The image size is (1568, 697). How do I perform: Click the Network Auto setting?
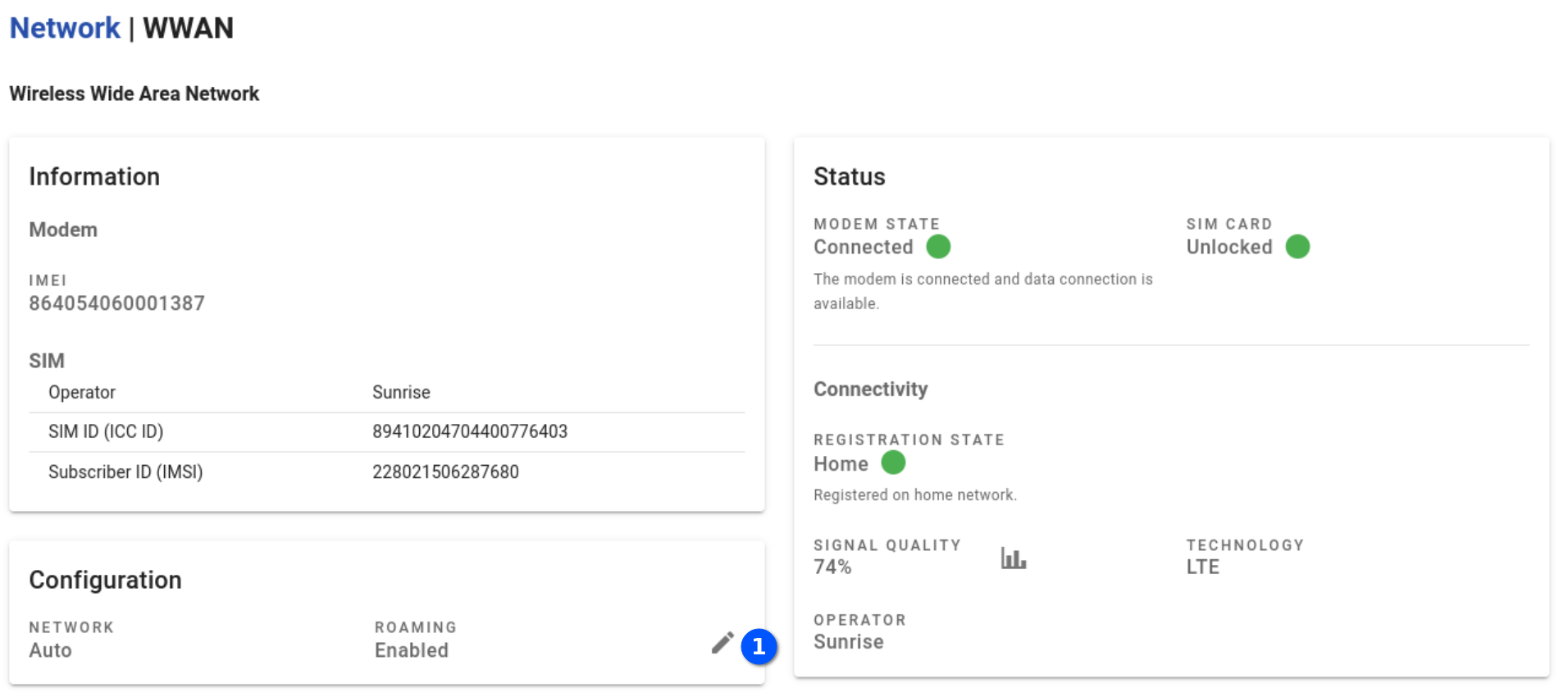(50, 650)
